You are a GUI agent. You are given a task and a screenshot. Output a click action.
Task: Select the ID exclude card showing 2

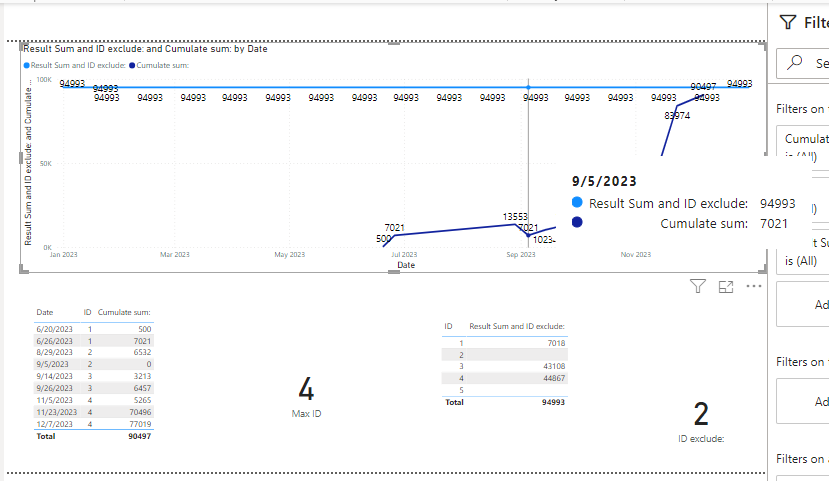[701, 421]
